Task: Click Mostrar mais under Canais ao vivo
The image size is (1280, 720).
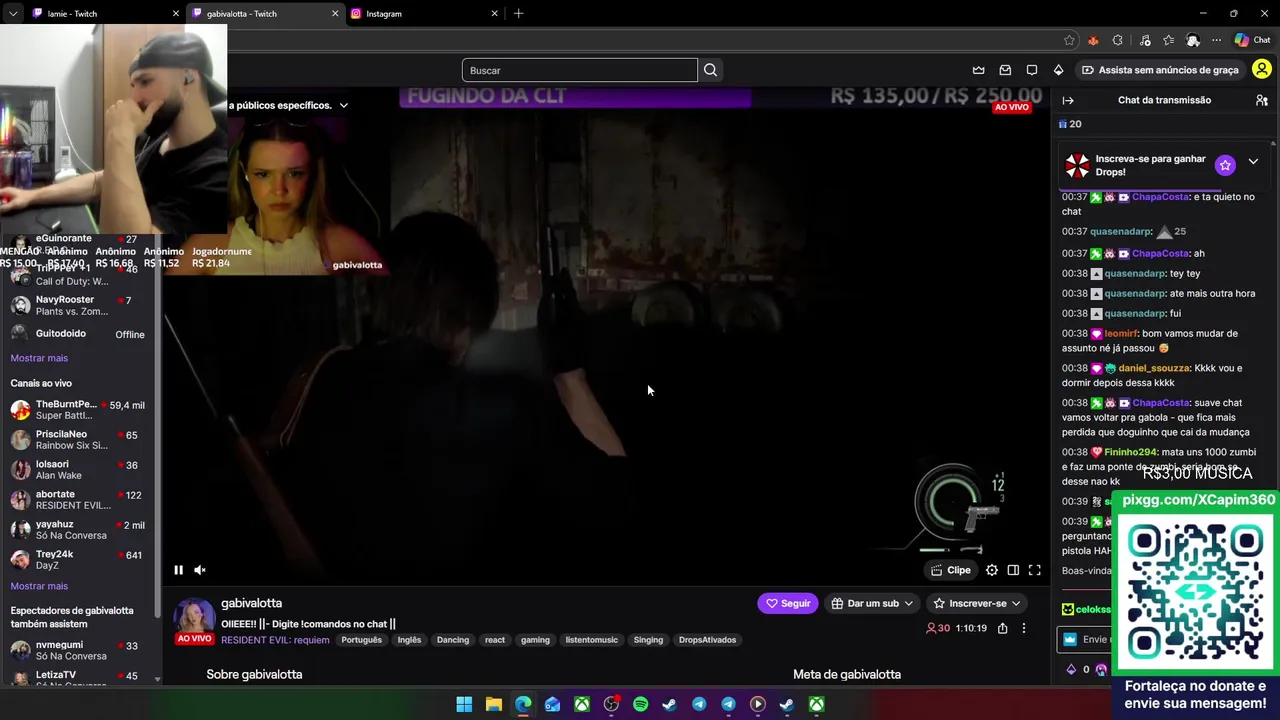Action: click(39, 586)
